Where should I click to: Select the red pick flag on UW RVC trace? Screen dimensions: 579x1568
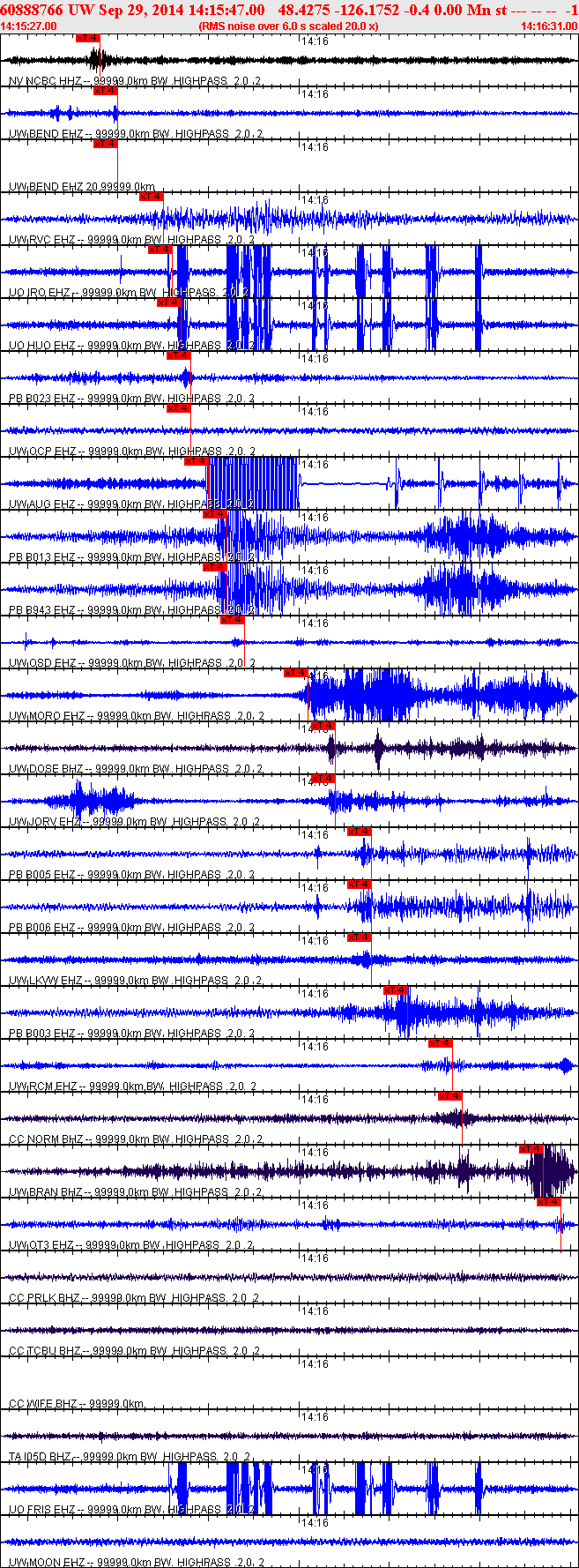[x=151, y=197]
